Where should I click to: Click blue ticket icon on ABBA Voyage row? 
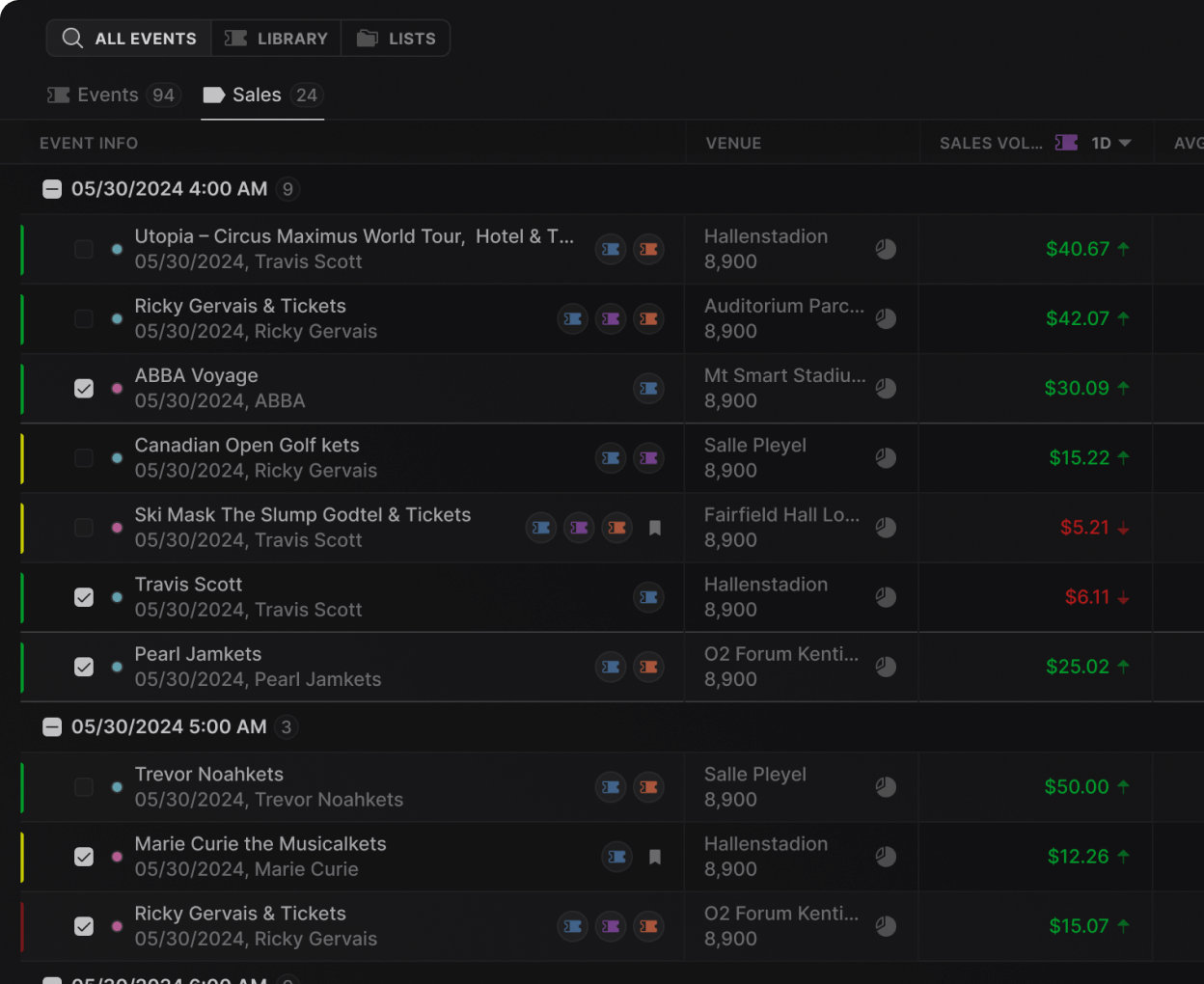point(649,388)
